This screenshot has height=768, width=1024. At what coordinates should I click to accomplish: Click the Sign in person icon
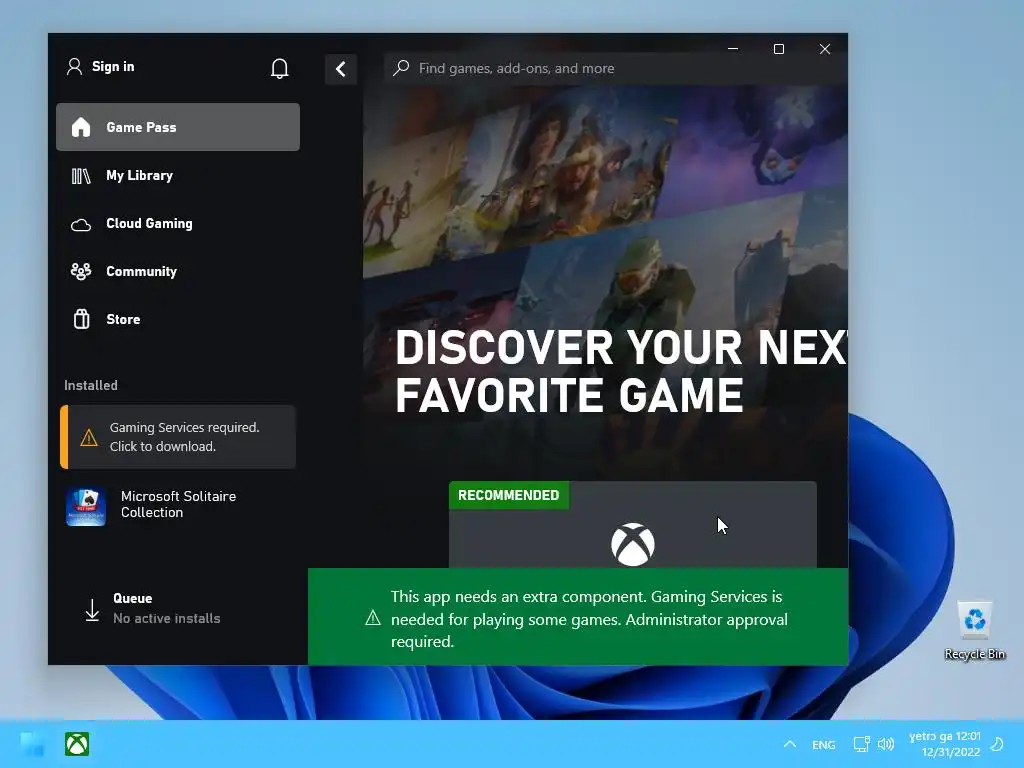coord(74,67)
